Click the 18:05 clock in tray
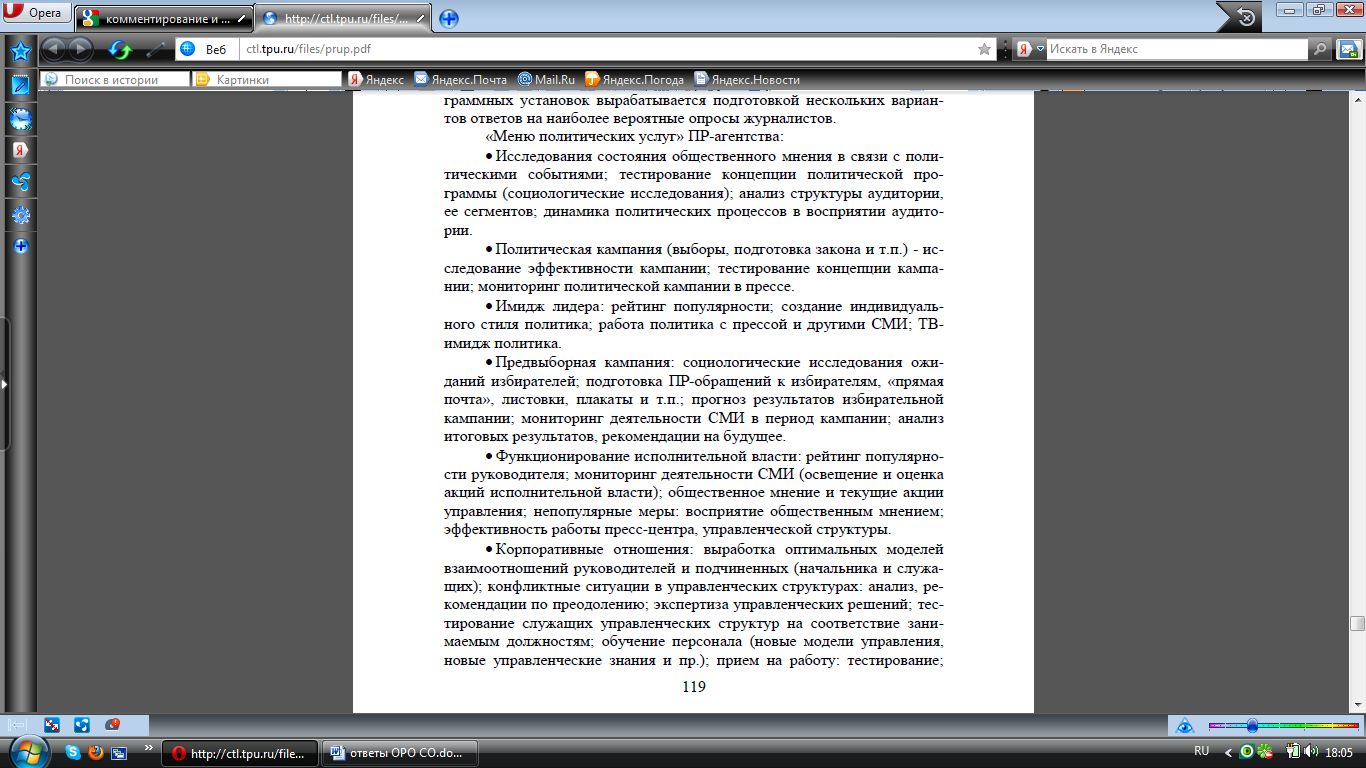Screen dimensions: 1366x768 (1338, 751)
